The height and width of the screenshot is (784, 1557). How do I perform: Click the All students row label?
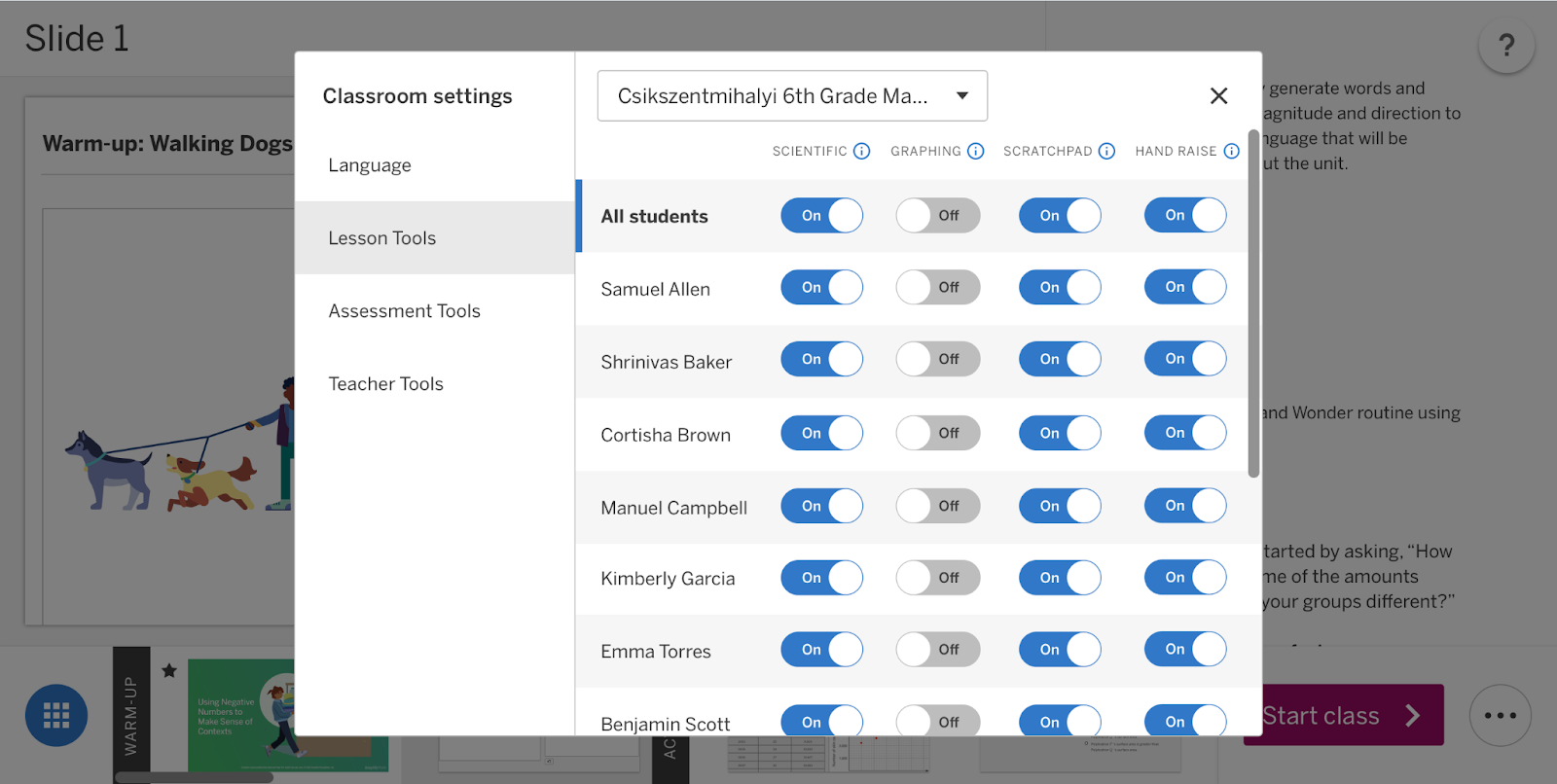(x=654, y=216)
